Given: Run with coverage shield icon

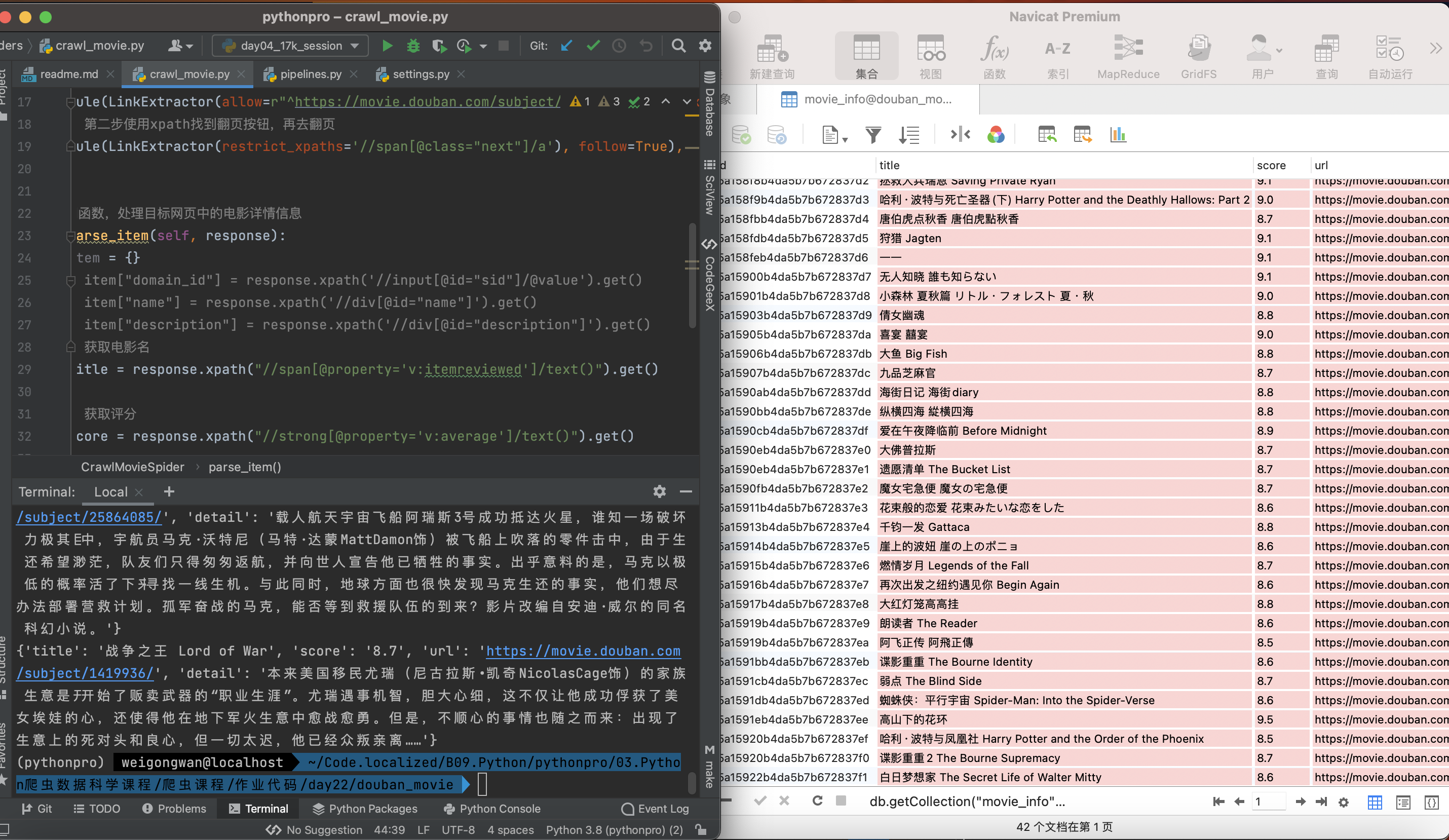Looking at the screenshot, I should click(x=439, y=46).
